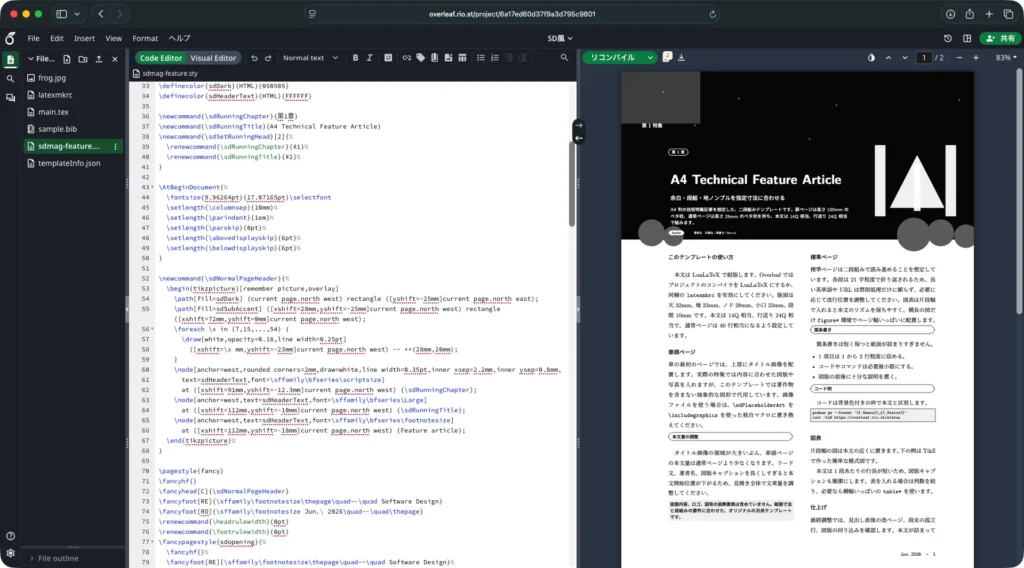Image resolution: width=1024 pixels, height=568 pixels.
Task: Open the Edit menu
Action: [57, 39]
